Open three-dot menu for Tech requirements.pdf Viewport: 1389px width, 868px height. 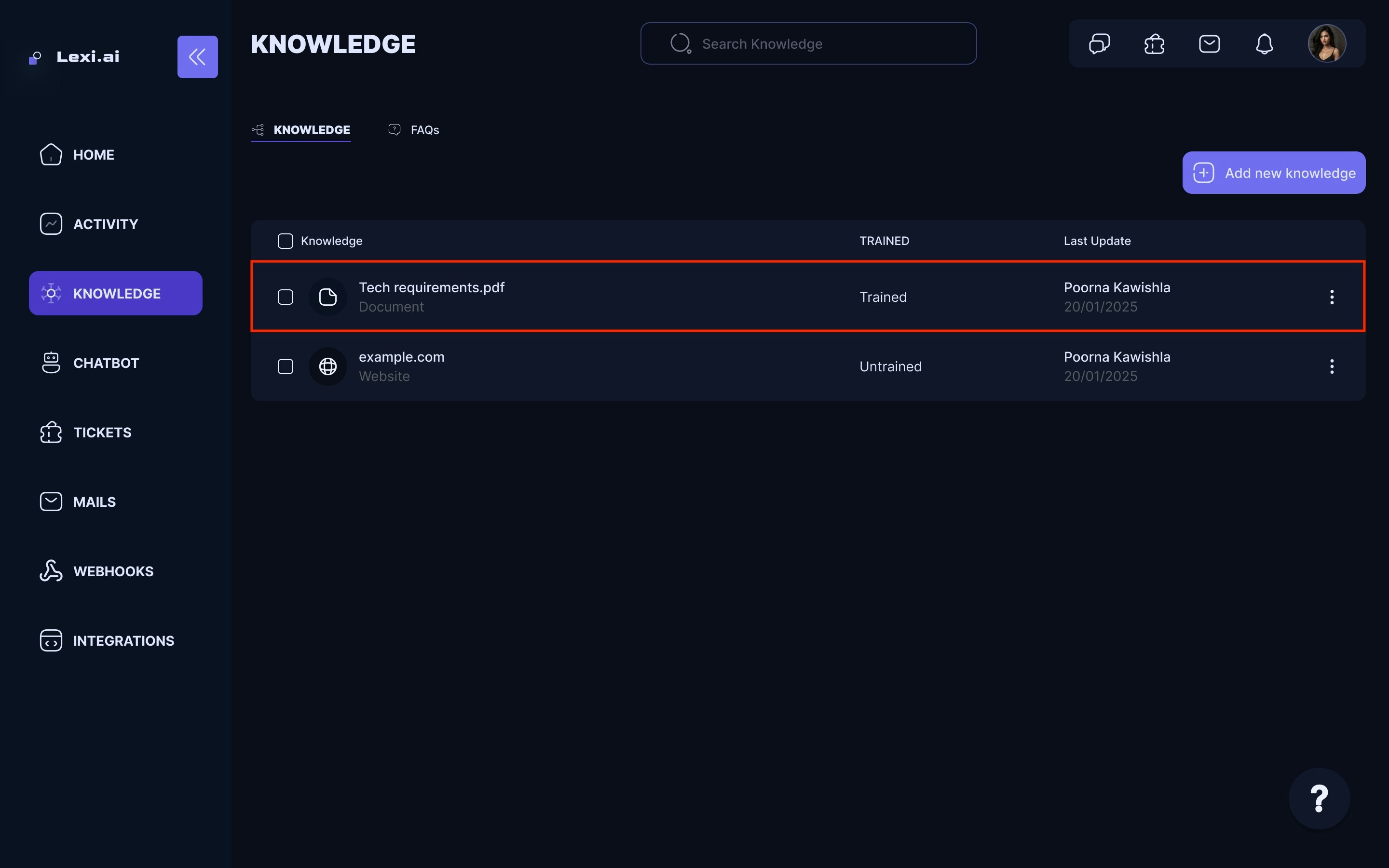1332,297
